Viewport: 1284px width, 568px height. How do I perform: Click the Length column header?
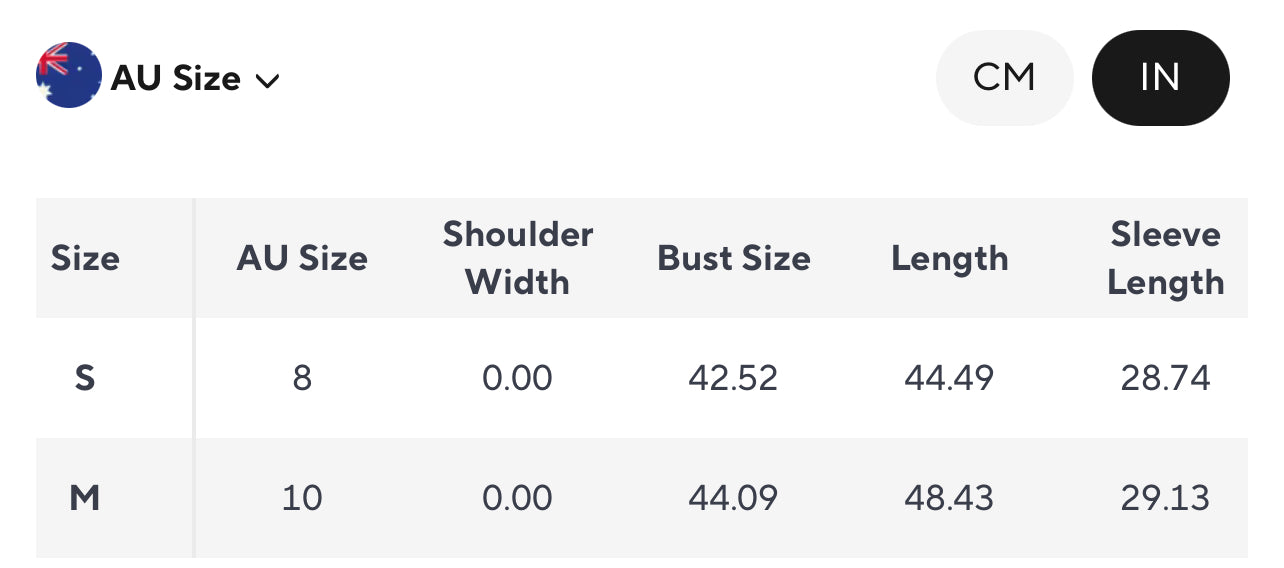(950, 259)
